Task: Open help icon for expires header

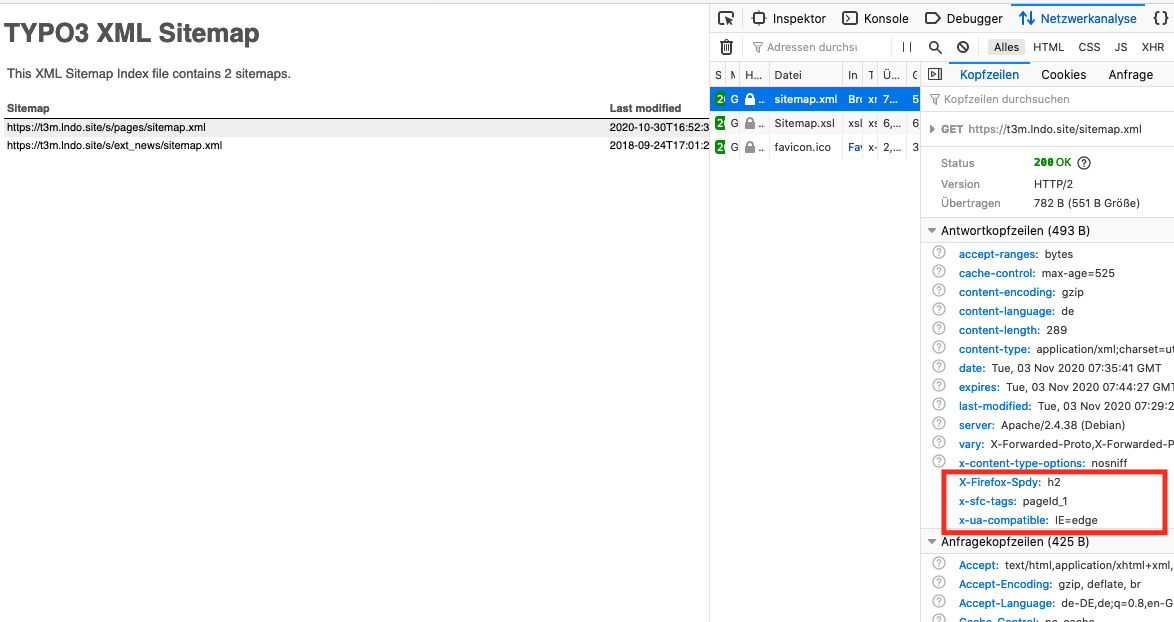Action: coord(939,385)
